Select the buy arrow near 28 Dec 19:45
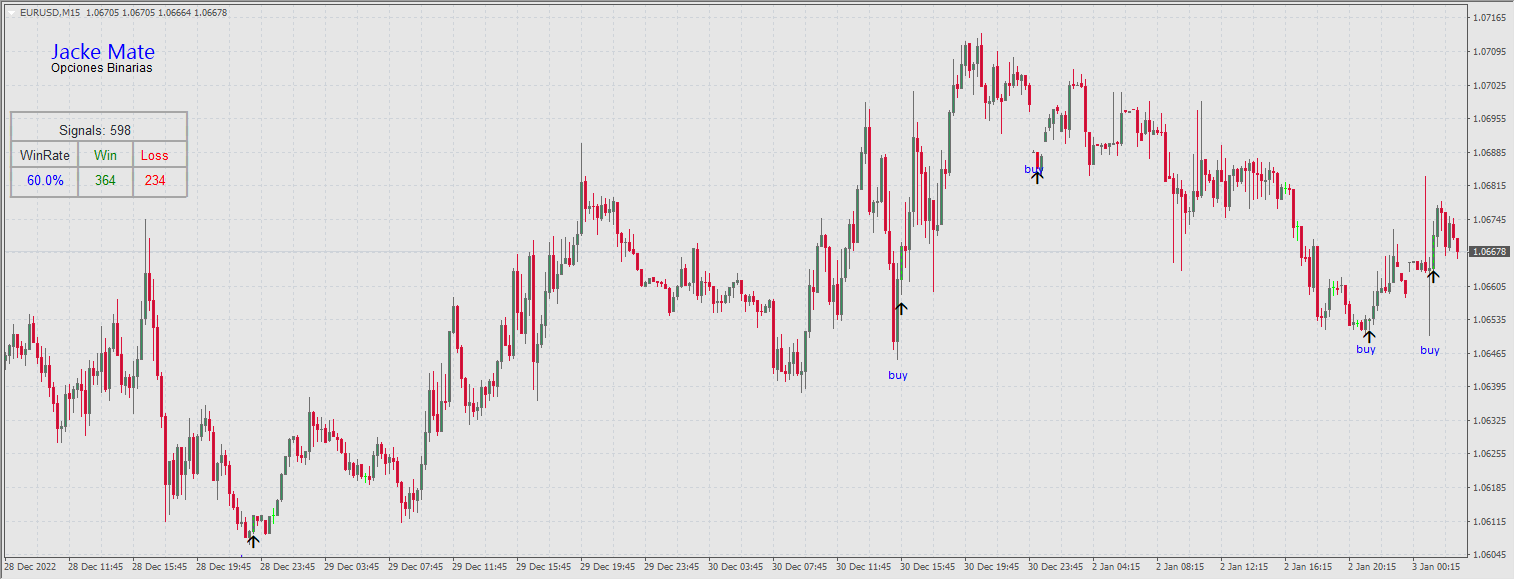1515x580 pixels. 253,540
